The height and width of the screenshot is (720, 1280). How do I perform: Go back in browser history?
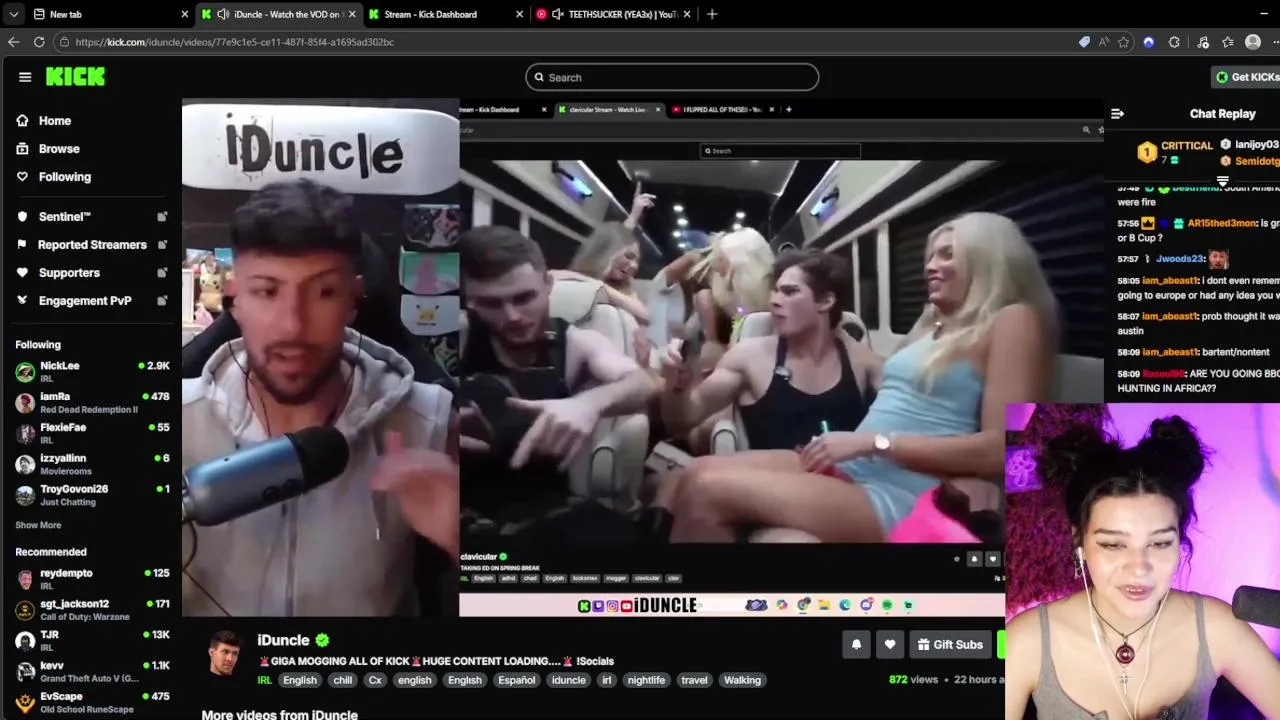pyautogui.click(x=13, y=42)
